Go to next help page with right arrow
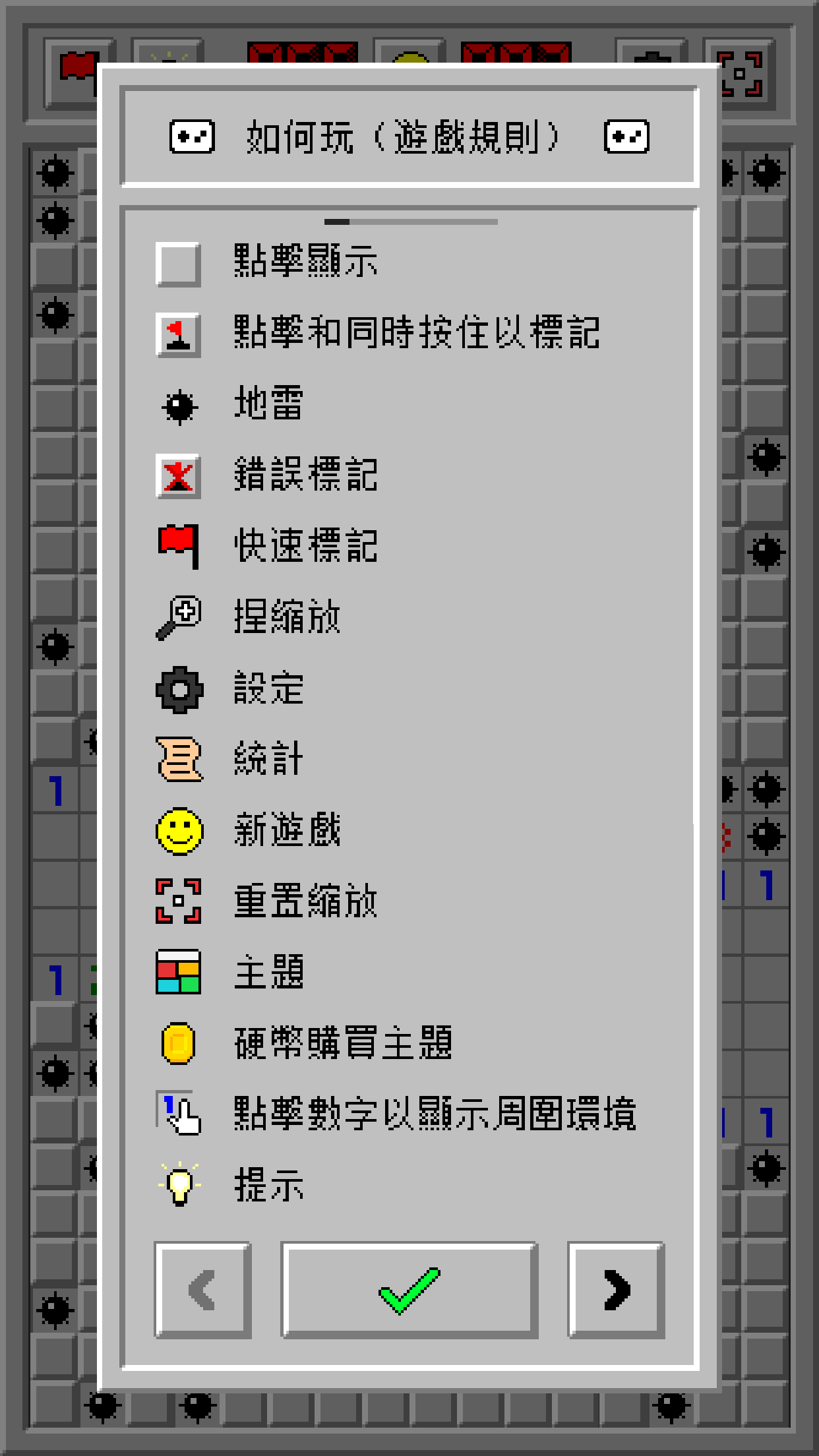819x1456 pixels. click(x=616, y=1290)
